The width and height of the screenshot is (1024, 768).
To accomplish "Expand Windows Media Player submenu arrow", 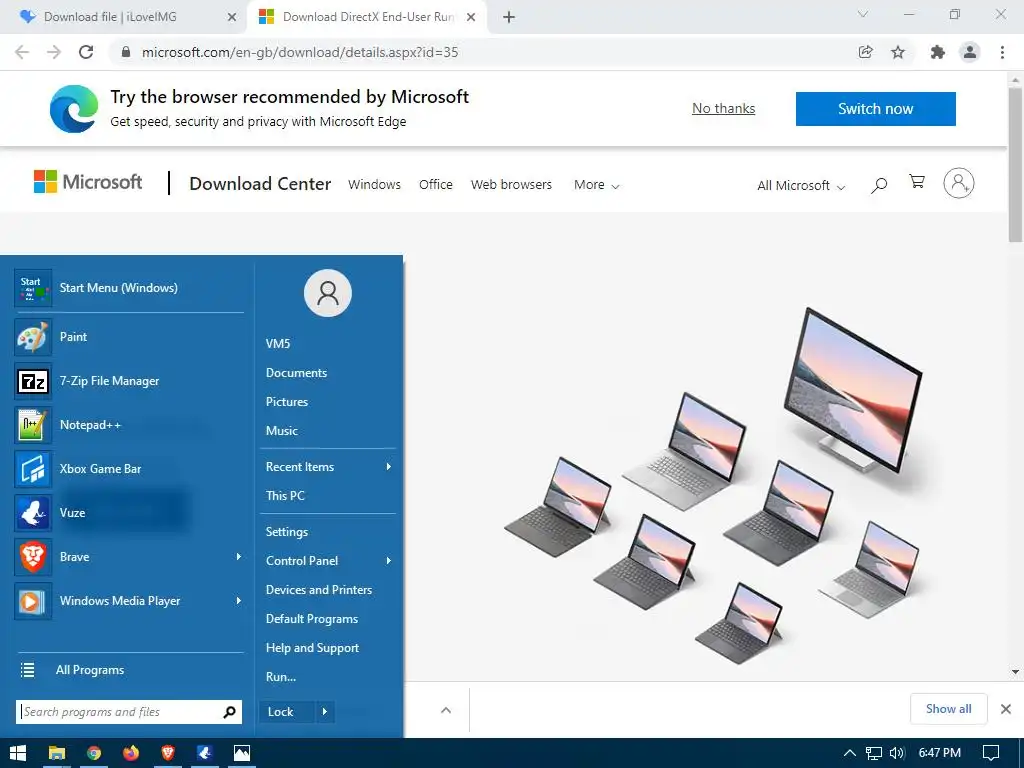I will coord(238,600).
